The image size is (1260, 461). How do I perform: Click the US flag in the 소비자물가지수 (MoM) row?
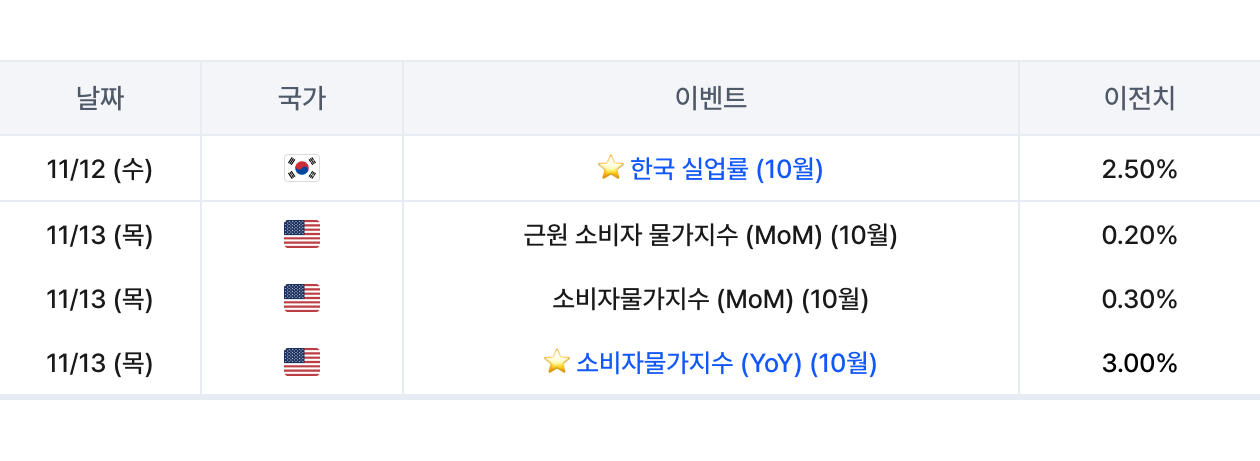pyautogui.click(x=302, y=299)
